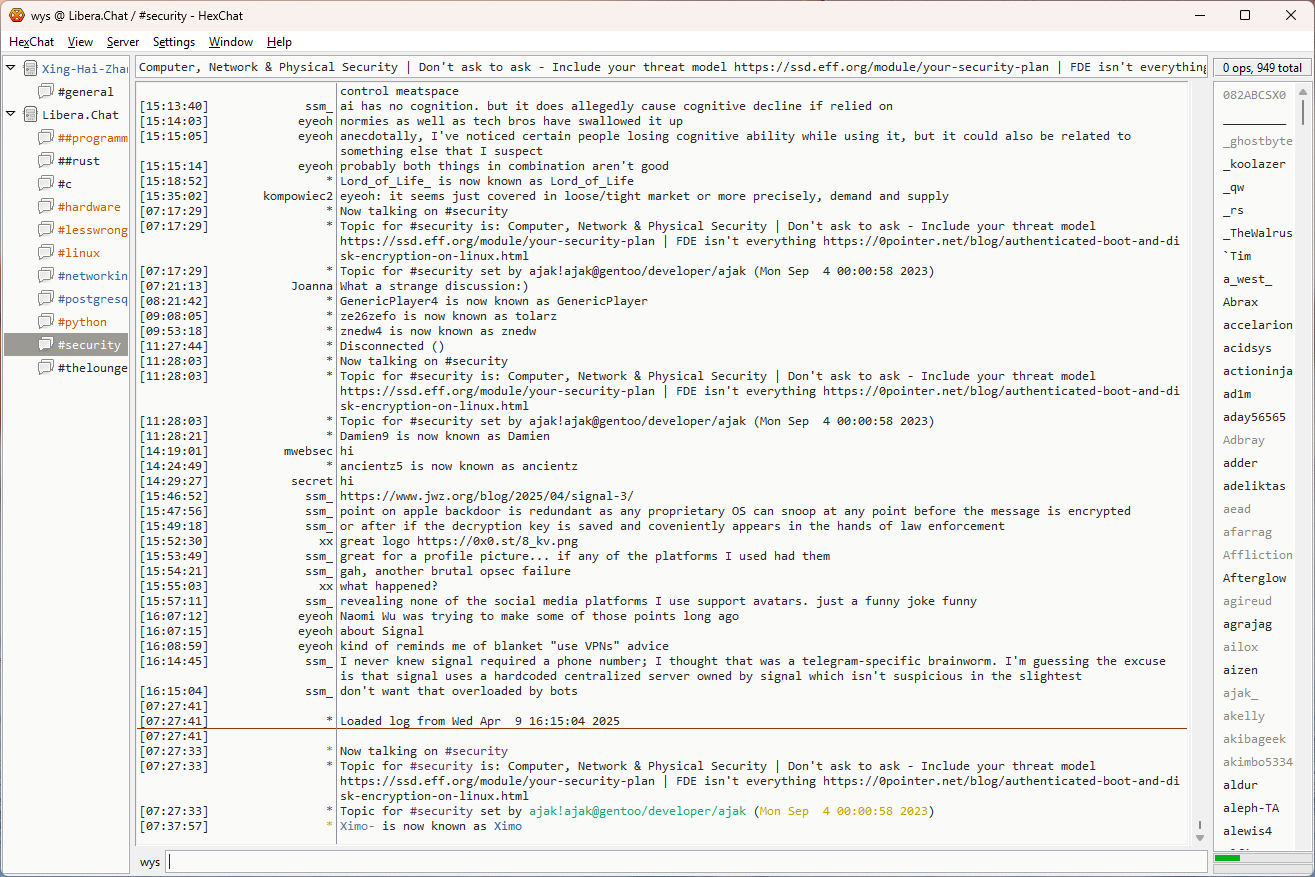The image size is (1315, 877).
Task: Click the chat area vertical scrollbar thumb
Action: pos(1200,827)
